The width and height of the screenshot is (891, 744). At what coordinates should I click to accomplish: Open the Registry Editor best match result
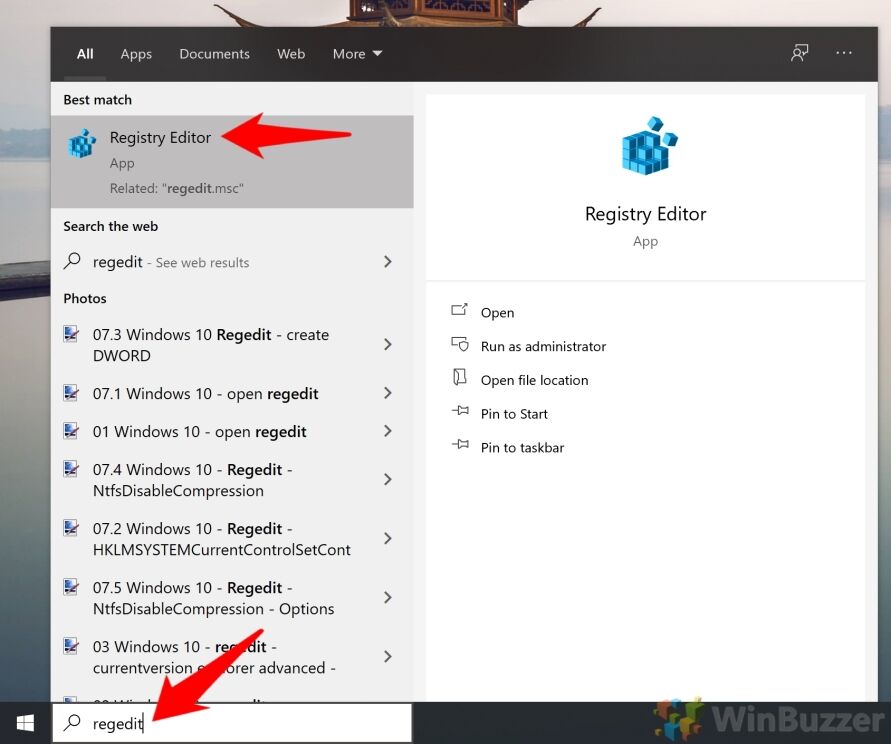pos(232,161)
